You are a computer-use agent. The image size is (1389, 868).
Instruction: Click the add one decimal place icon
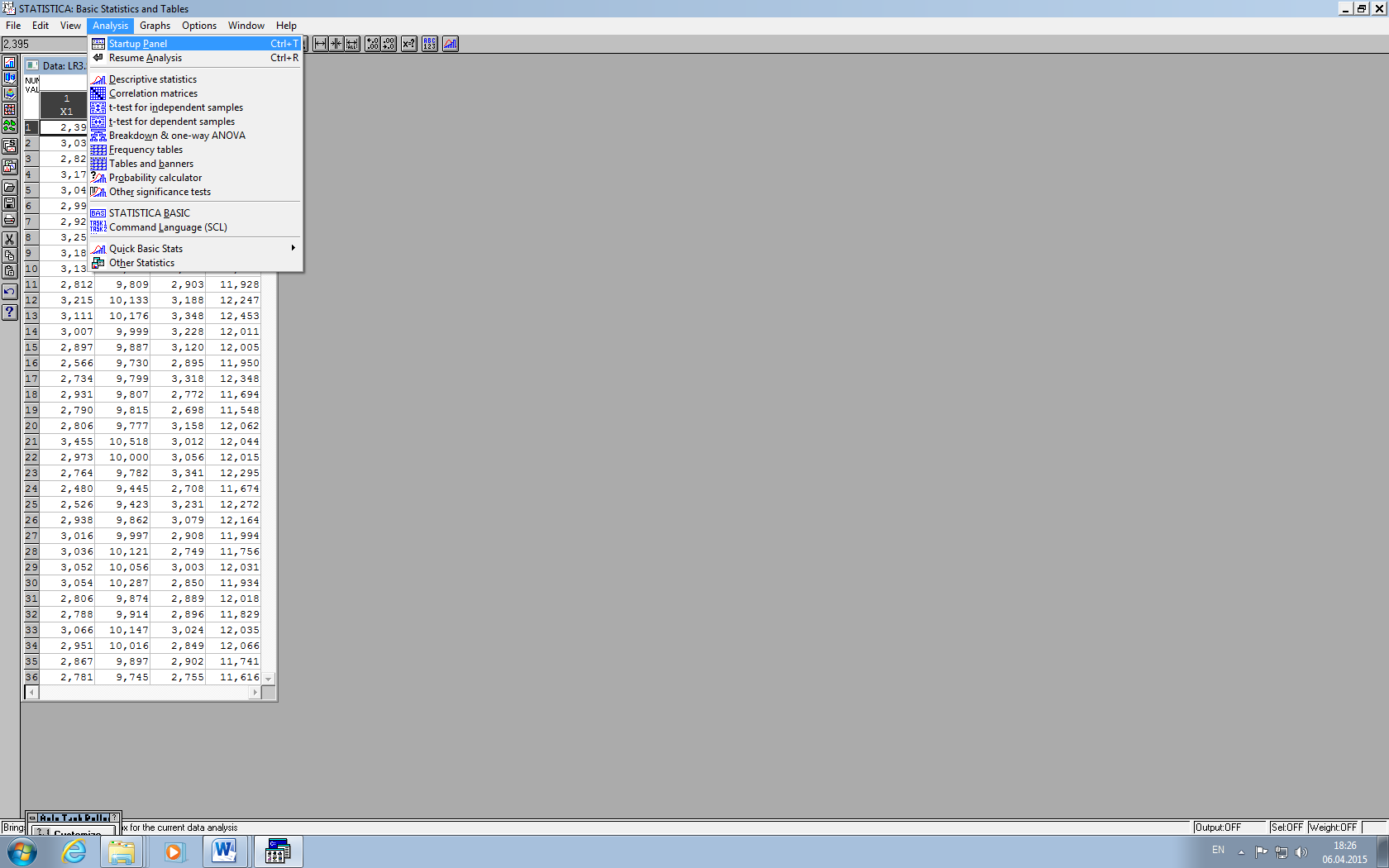373,44
